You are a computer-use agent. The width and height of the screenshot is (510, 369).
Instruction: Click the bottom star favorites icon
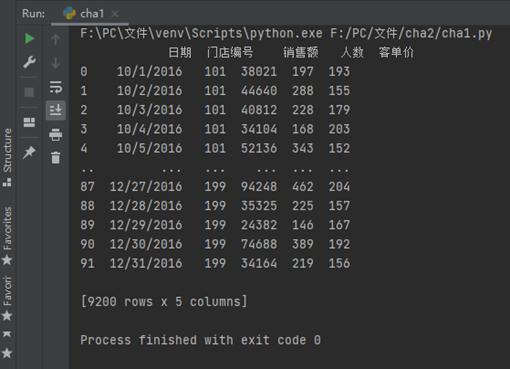[x=7, y=353]
